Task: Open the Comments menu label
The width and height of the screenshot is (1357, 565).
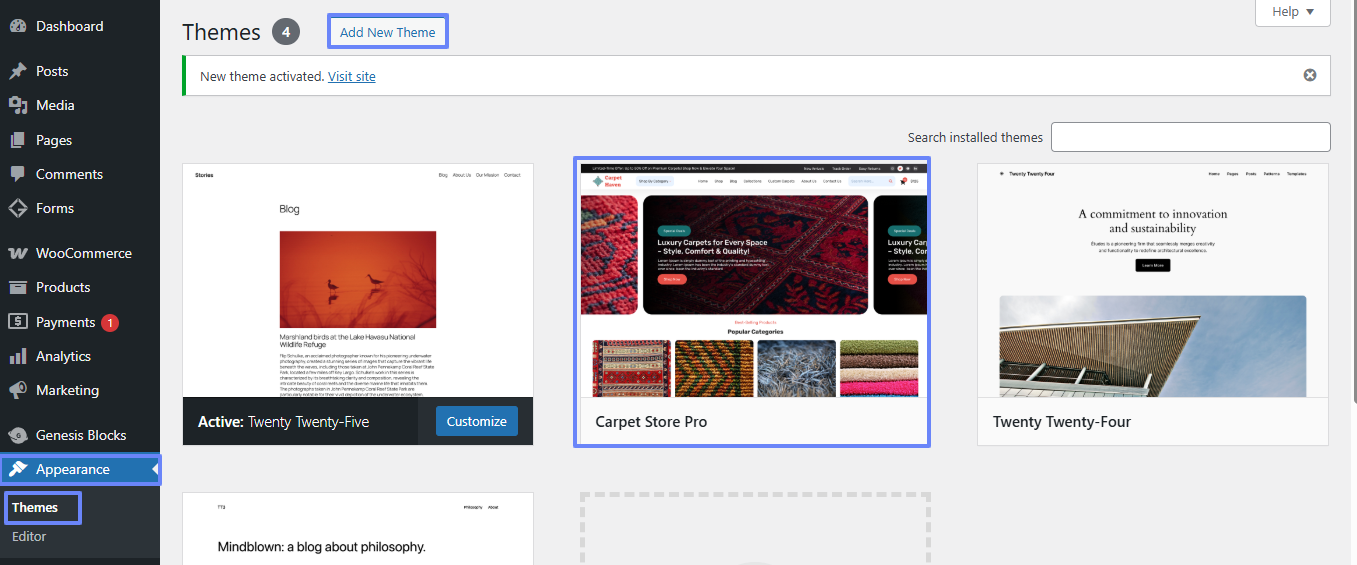Action: (x=69, y=174)
